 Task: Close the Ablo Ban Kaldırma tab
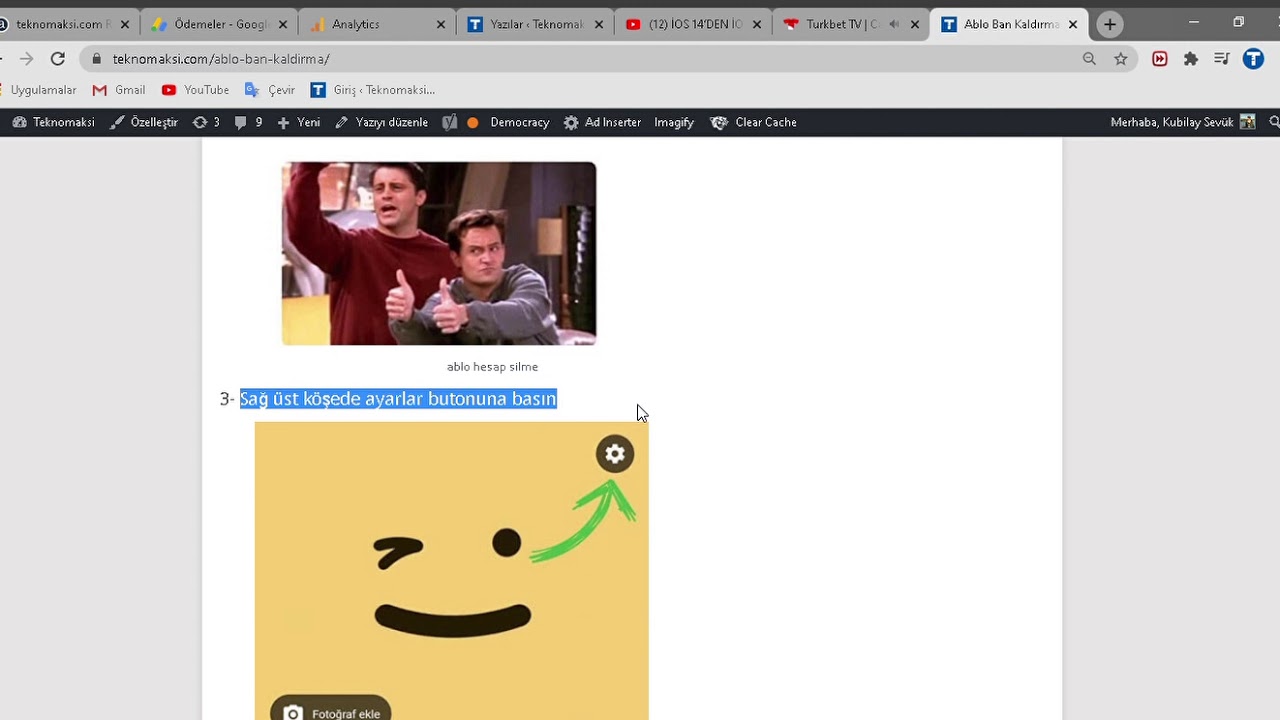(1073, 24)
